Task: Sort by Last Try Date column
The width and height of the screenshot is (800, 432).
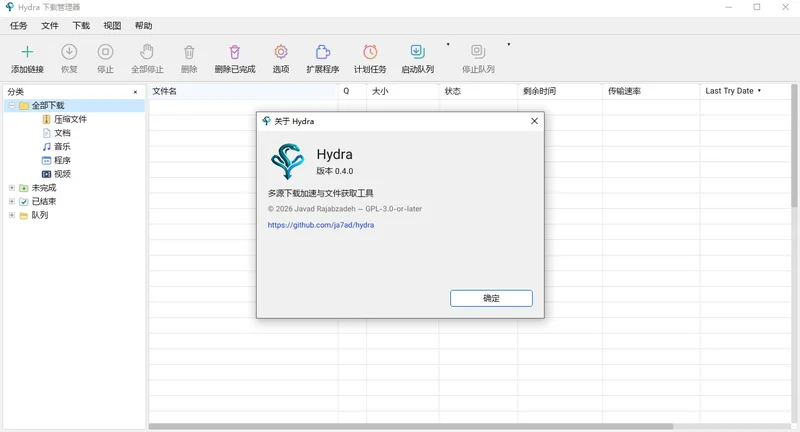Action: point(745,91)
